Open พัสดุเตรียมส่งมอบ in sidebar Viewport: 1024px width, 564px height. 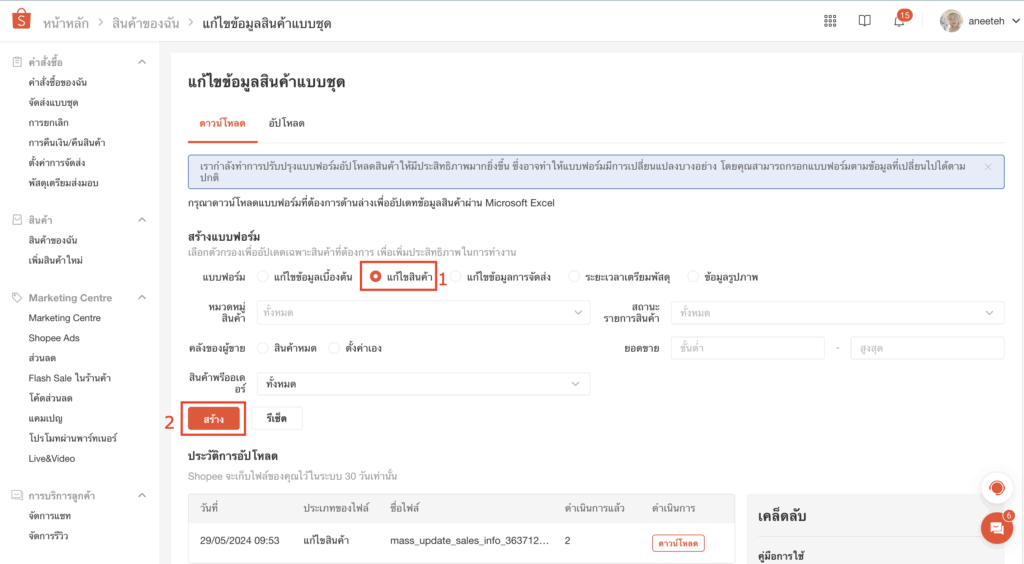63,183
